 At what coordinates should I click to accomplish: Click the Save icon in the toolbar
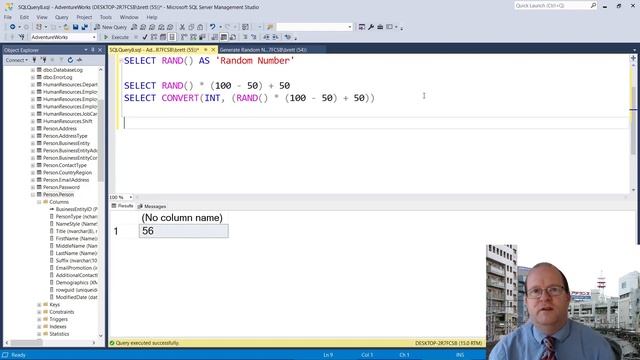pyautogui.click(x=76, y=27)
